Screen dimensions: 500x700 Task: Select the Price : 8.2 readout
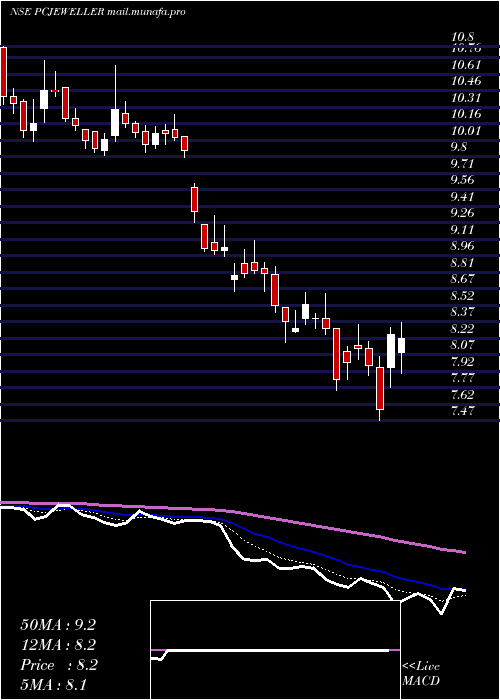click(58, 665)
